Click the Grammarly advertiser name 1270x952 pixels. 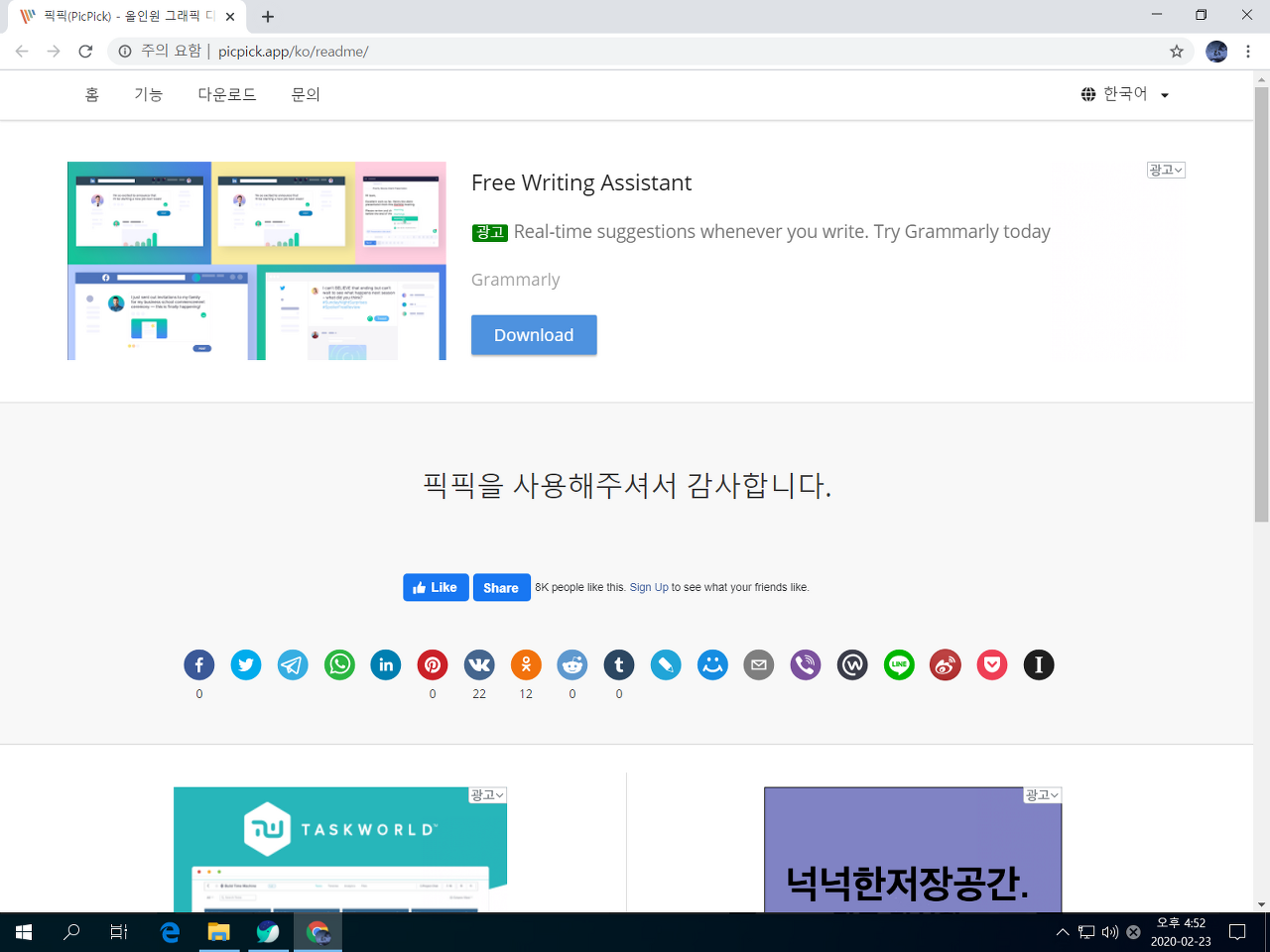516,280
